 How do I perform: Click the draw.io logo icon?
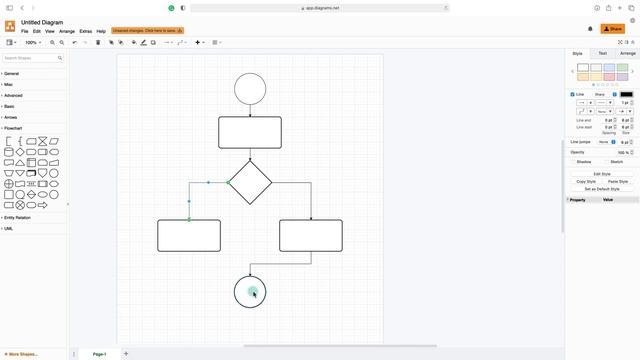coord(10,26)
